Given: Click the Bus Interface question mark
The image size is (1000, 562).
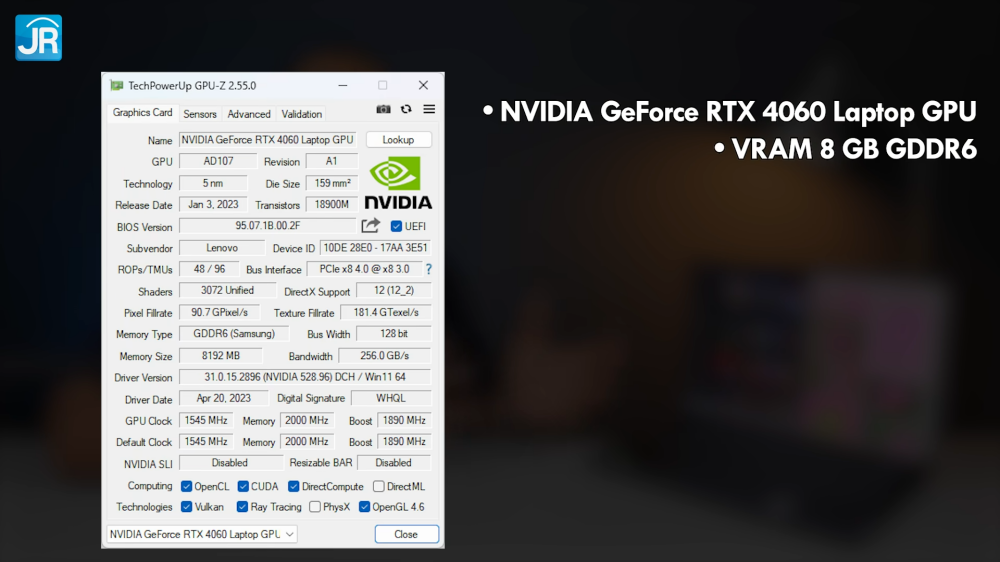Looking at the screenshot, I should [x=429, y=269].
